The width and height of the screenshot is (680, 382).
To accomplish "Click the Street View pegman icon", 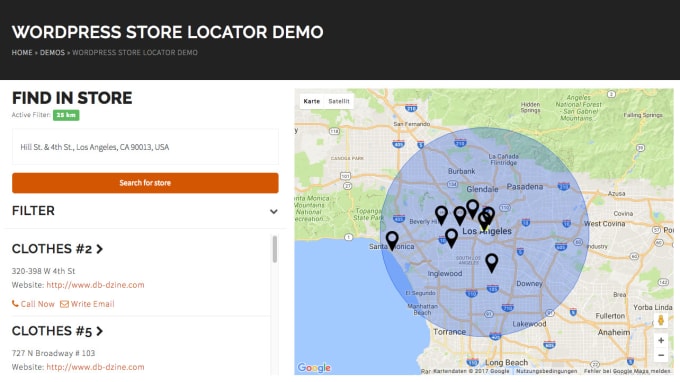I will pos(660,320).
